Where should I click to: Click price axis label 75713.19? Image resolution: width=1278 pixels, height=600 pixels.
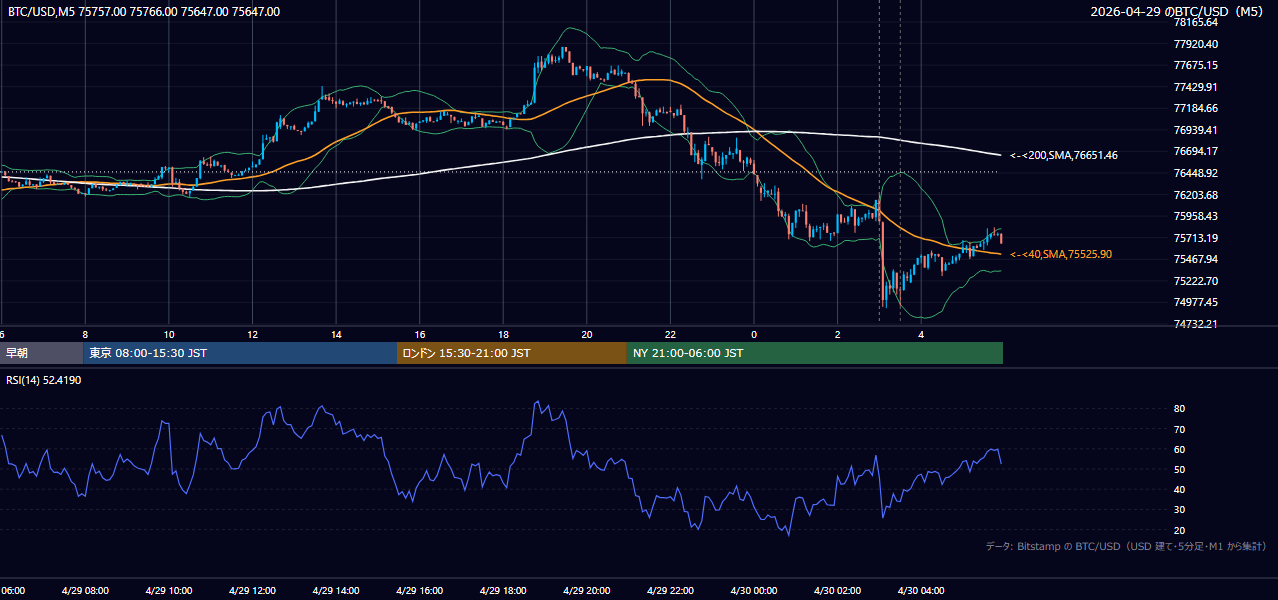pyautogui.click(x=1196, y=238)
